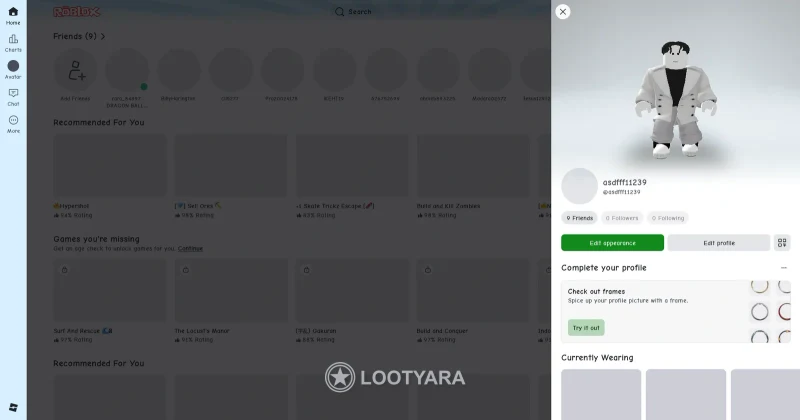Open first Currently Wearing item
This screenshot has height=420, width=800.
click(601, 394)
